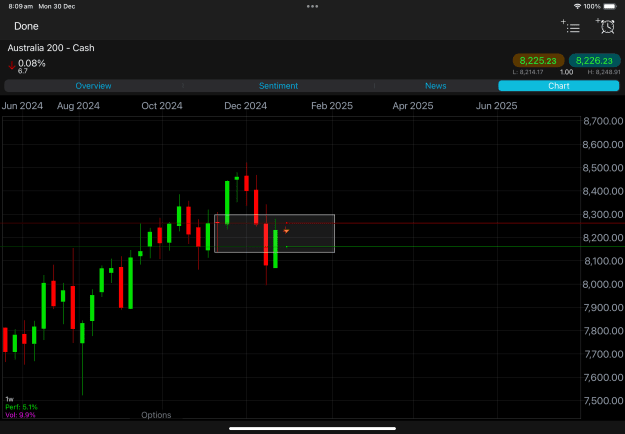Screen dimensions: 625x434
Task: Click the L: 8,214.17 low value
Action: 528,72
